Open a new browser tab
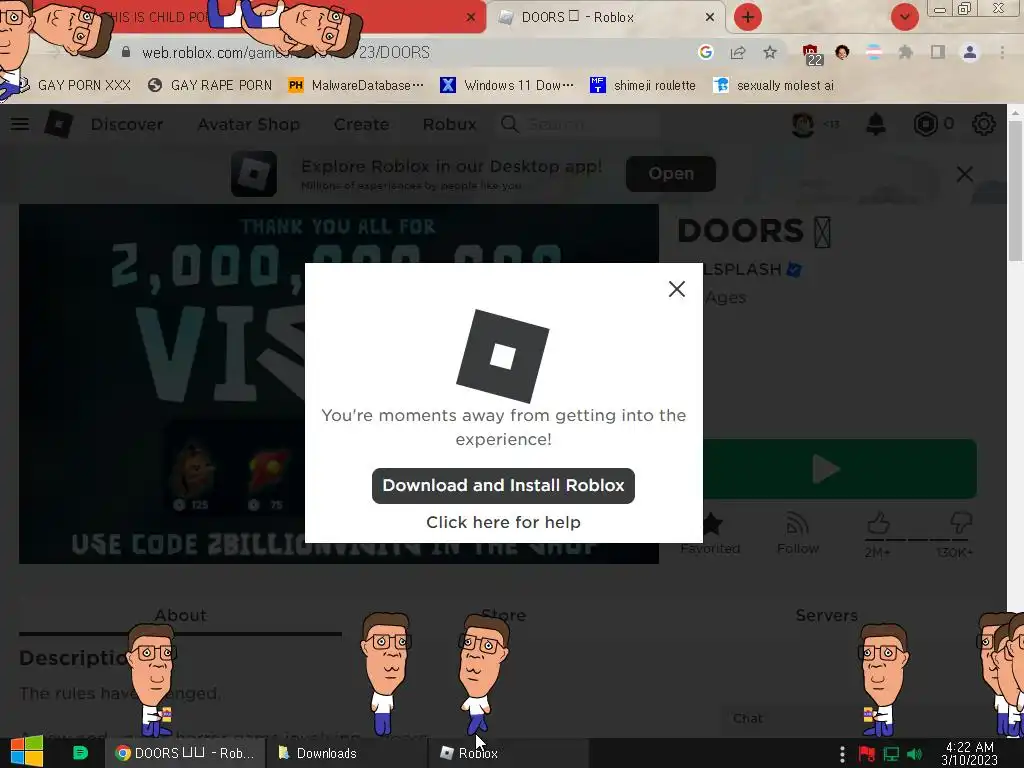 [x=748, y=17]
